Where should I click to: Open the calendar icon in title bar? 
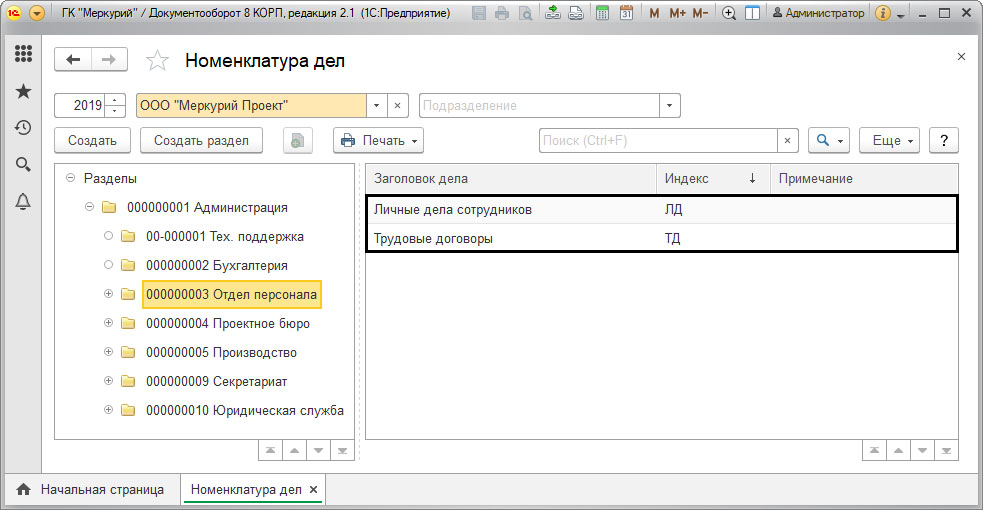pos(626,14)
